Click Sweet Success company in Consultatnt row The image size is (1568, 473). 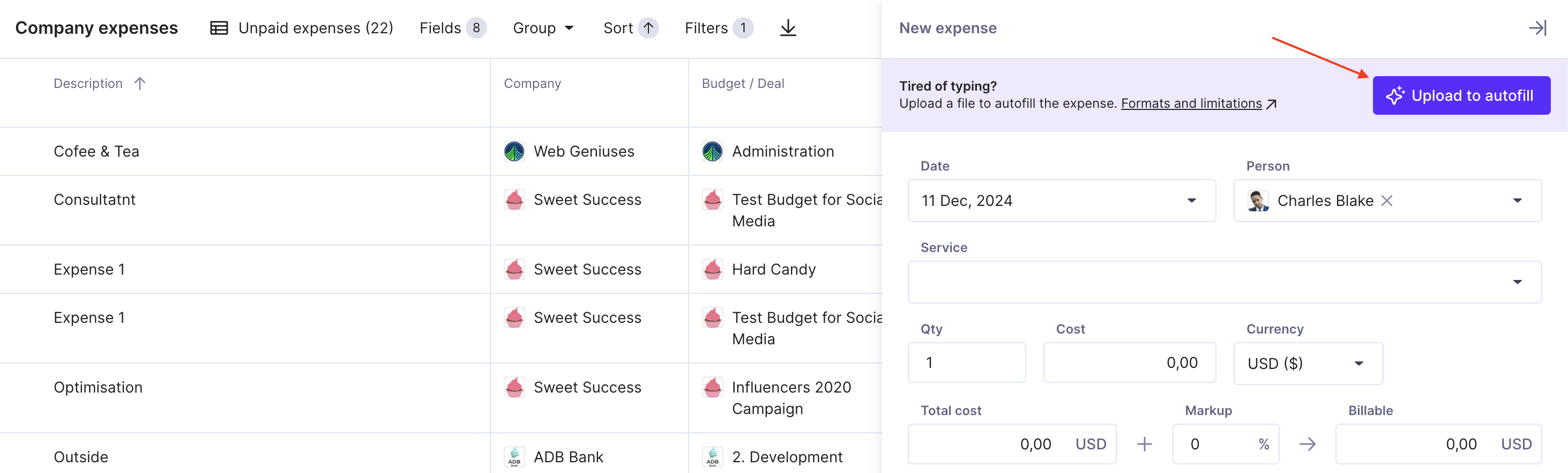click(589, 210)
